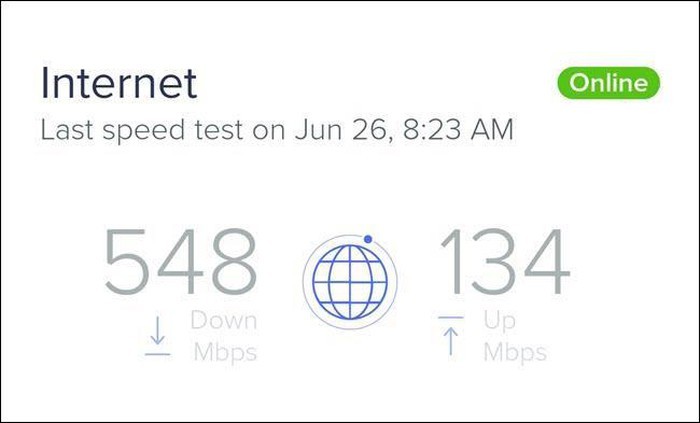
Task: Click the Up label
Action: click(501, 321)
